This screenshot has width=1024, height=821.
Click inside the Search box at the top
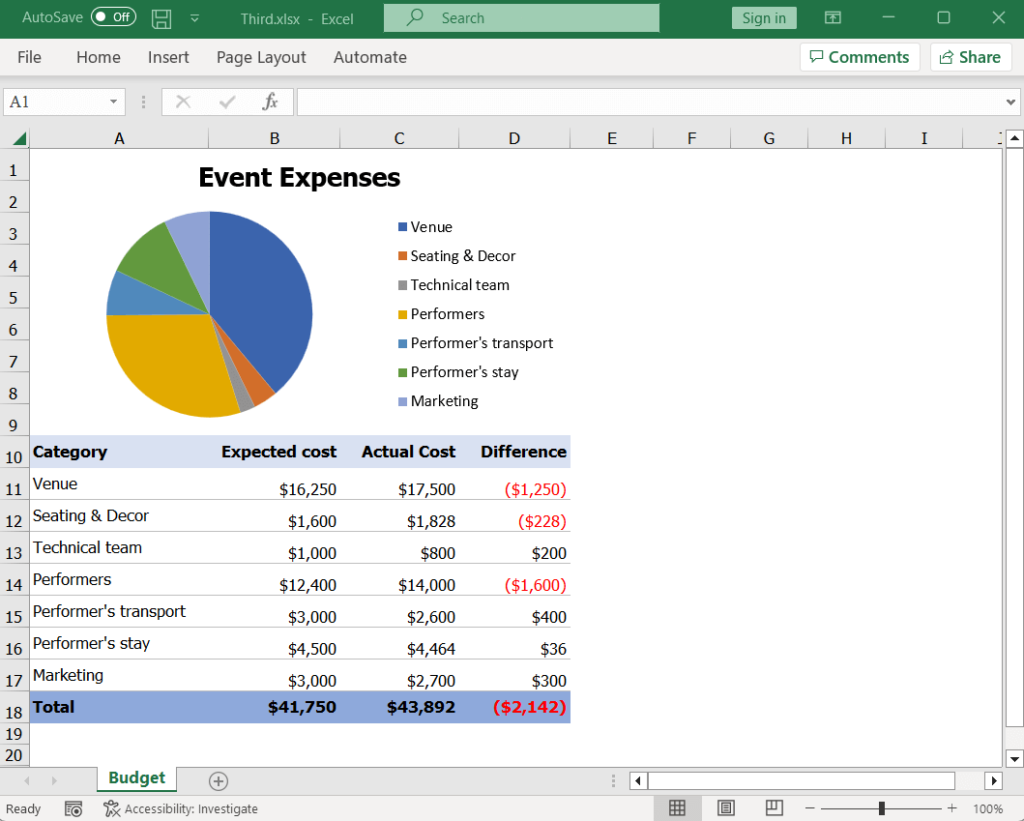pos(520,17)
